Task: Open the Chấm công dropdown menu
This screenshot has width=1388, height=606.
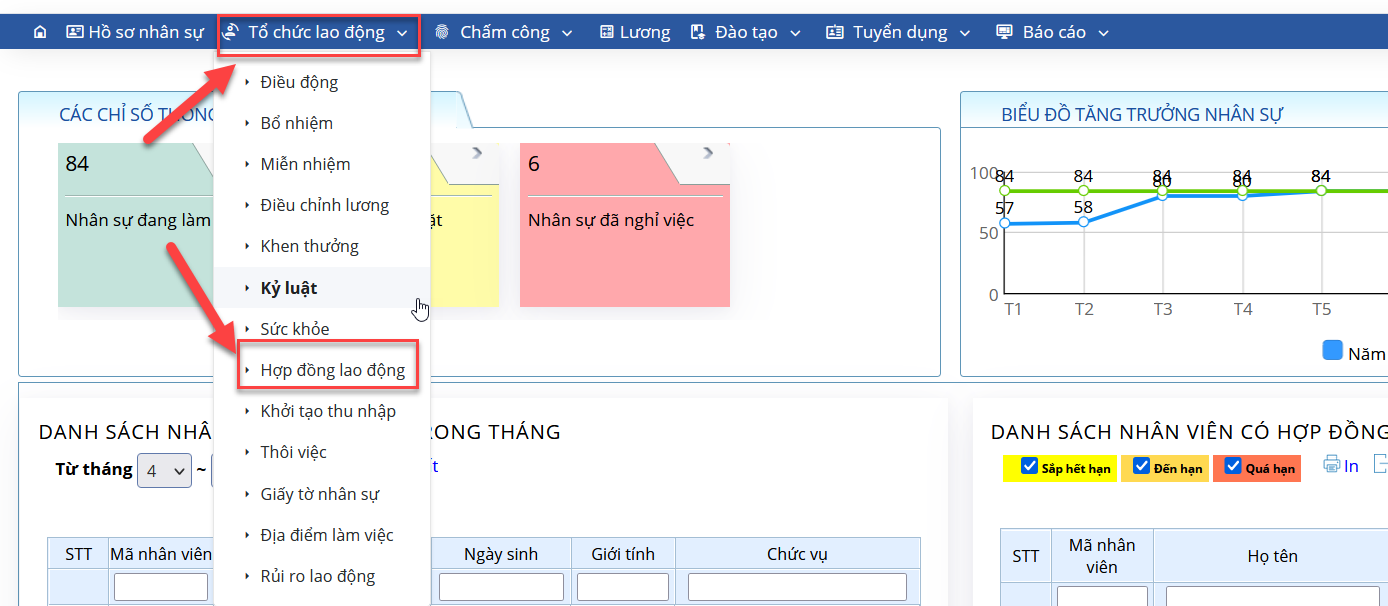Action: tap(504, 32)
